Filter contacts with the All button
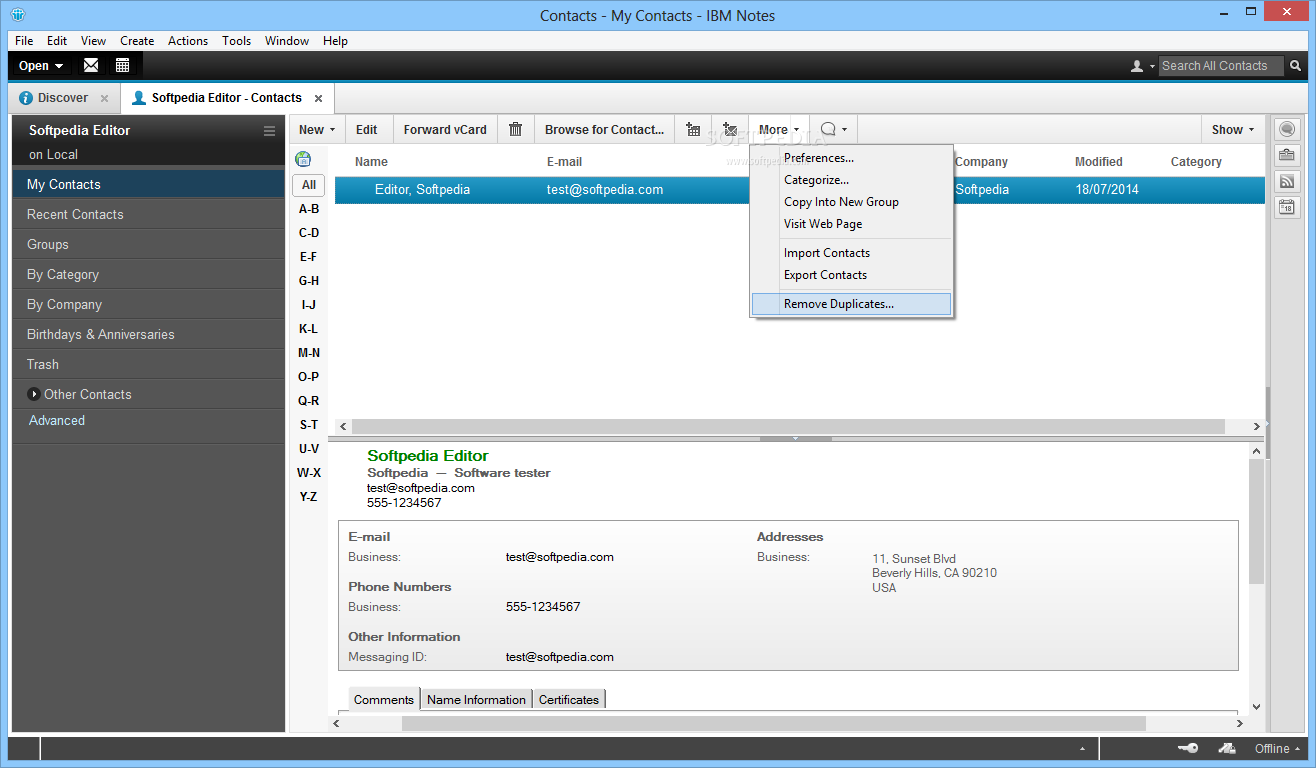 pyautogui.click(x=309, y=185)
